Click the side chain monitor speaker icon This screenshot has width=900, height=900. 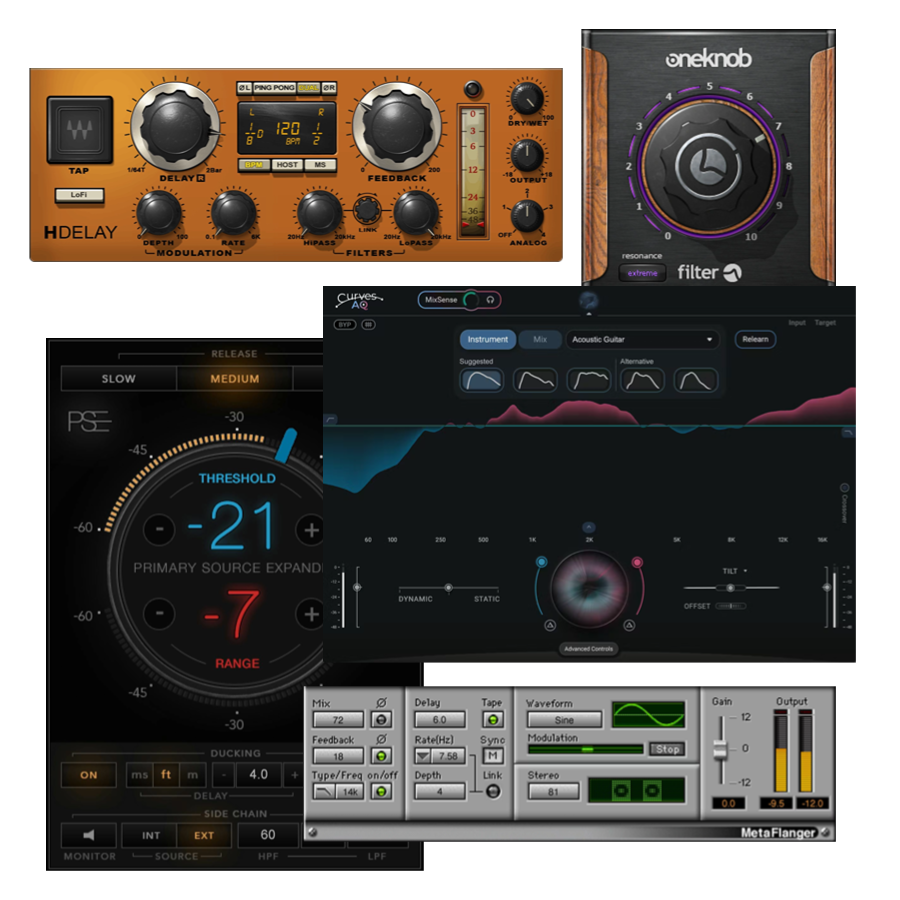click(88, 835)
